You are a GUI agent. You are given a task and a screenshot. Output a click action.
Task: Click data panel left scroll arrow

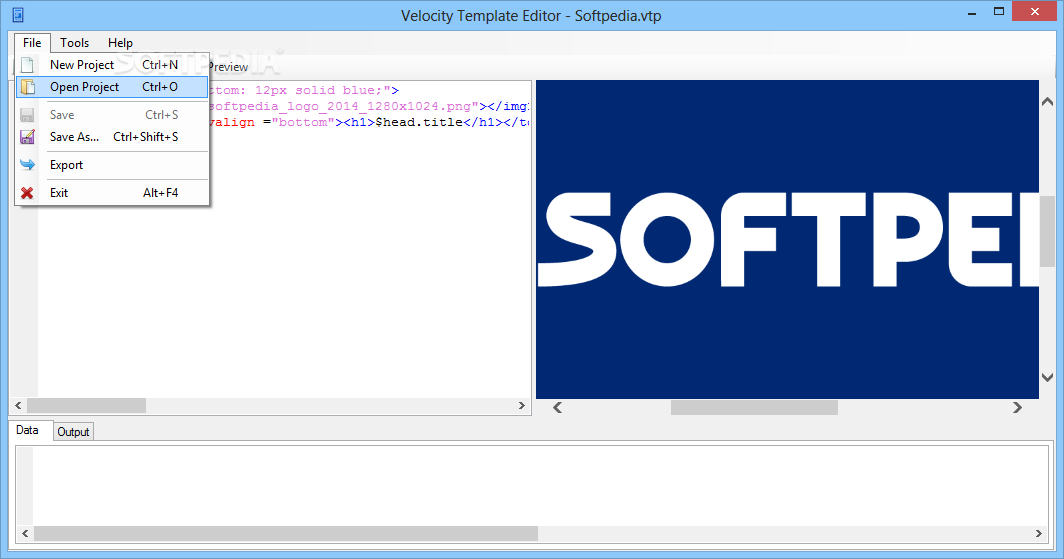tap(25, 534)
